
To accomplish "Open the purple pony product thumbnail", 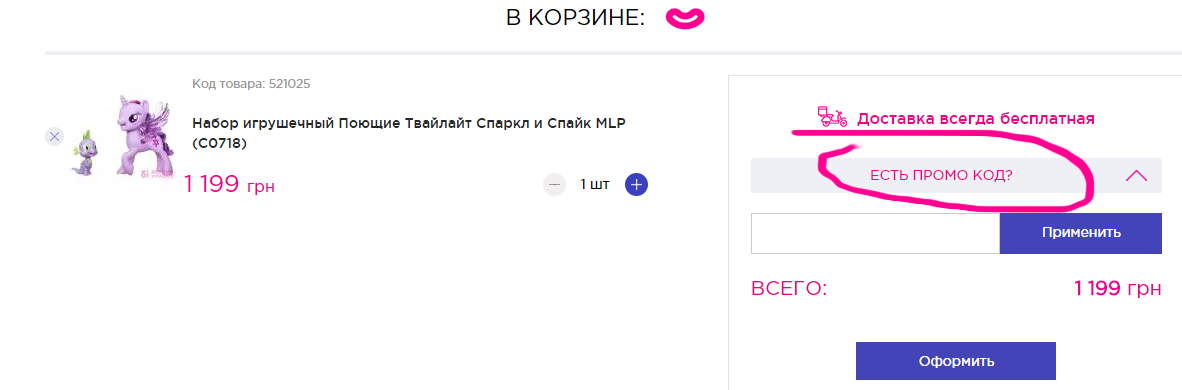I will pyautogui.click(x=144, y=136).
